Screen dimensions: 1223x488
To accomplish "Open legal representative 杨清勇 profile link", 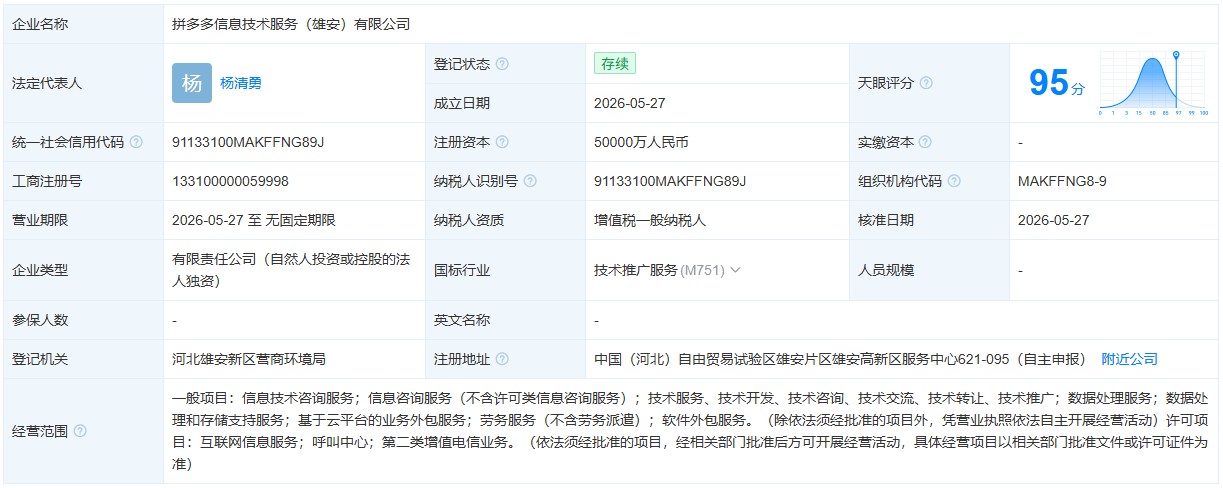I will pos(241,84).
